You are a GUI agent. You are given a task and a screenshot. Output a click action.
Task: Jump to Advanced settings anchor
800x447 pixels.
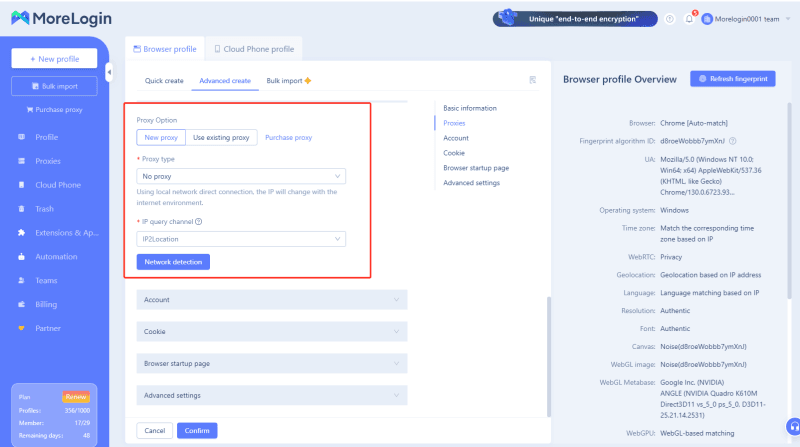pyautogui.click(x=471, y=183)
